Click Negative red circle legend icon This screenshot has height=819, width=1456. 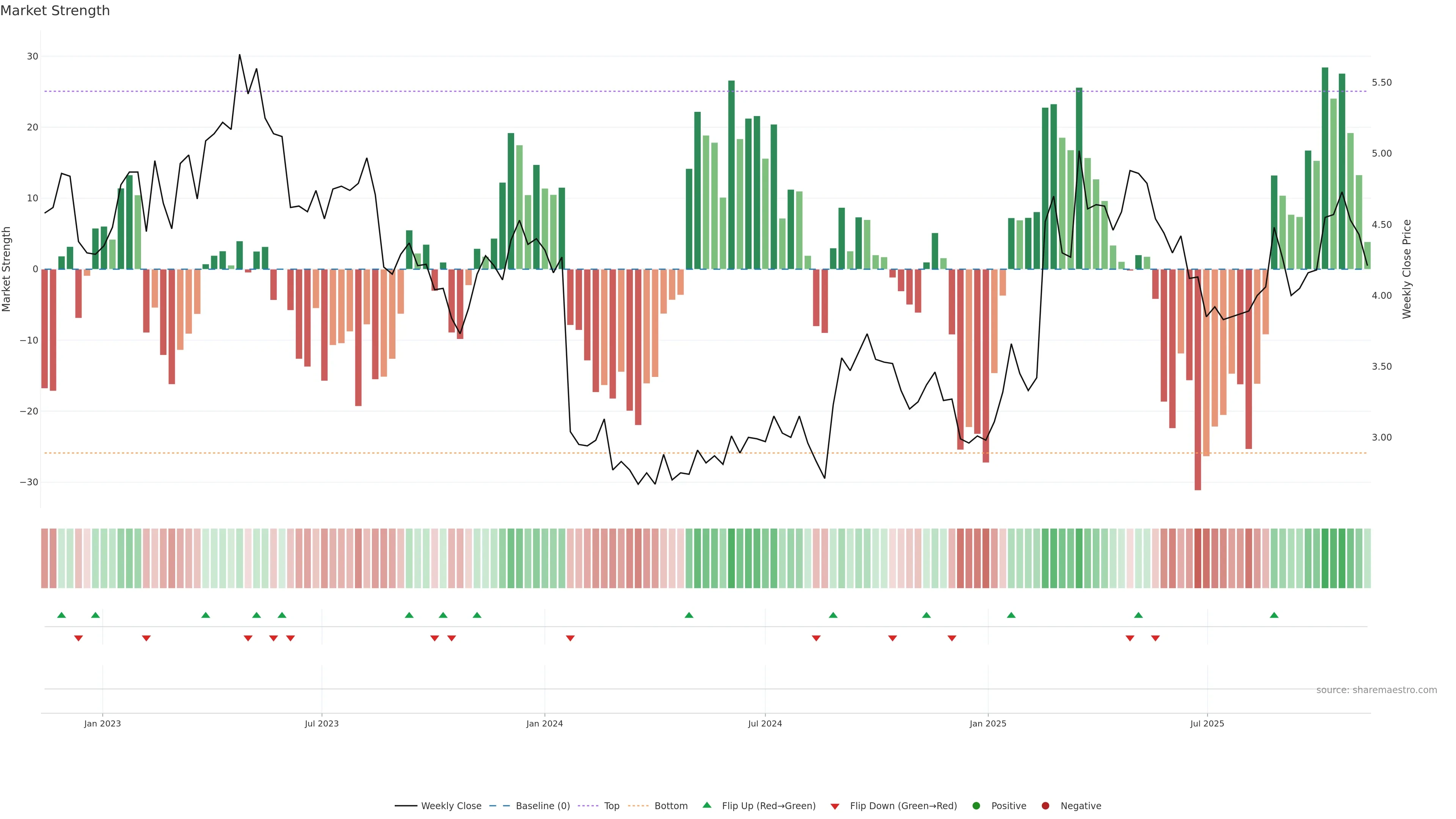pyautogui.click(x=1045, y=805)
